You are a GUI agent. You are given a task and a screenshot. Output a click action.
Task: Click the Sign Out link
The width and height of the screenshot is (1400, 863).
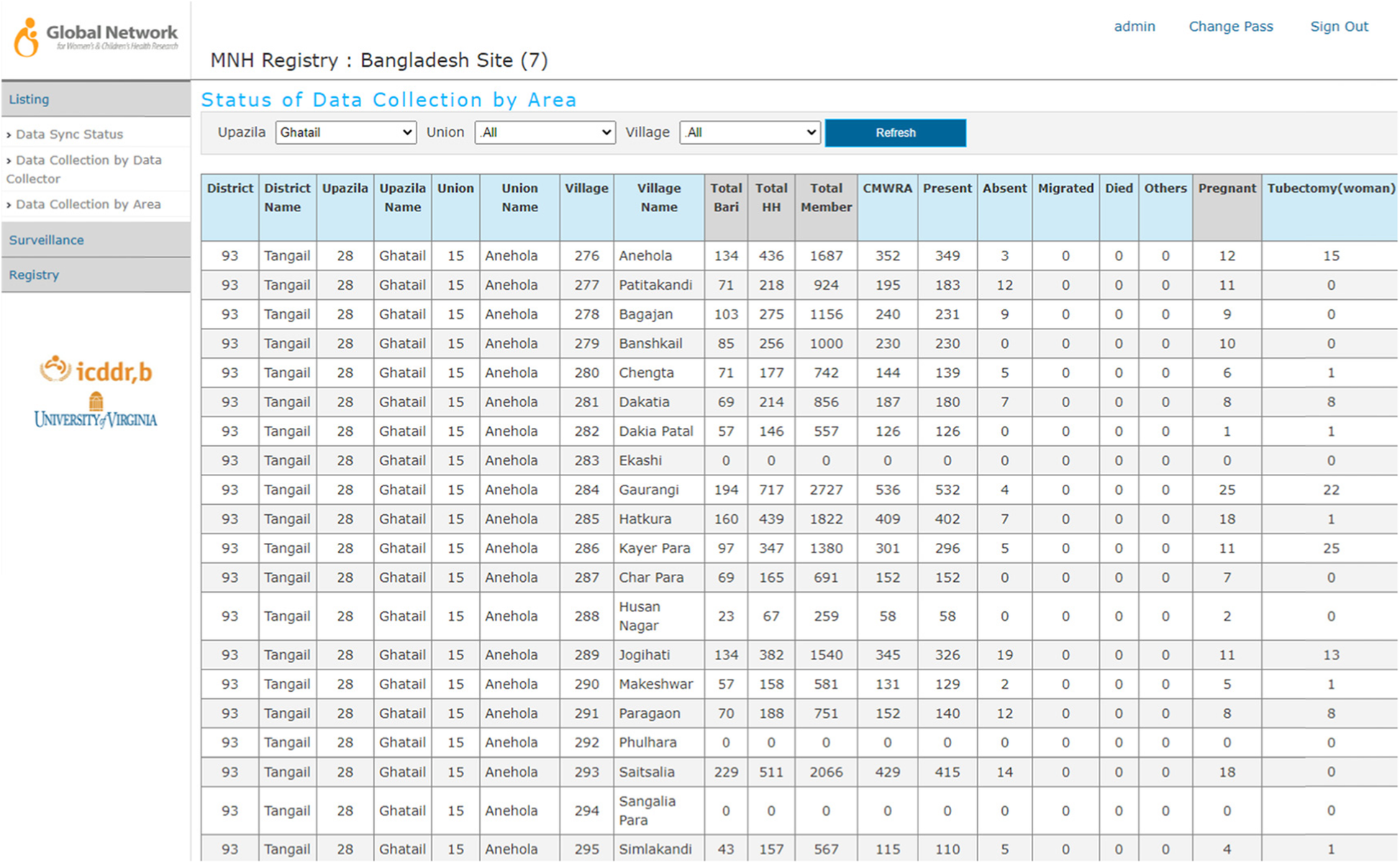[x=1339, y=27]
